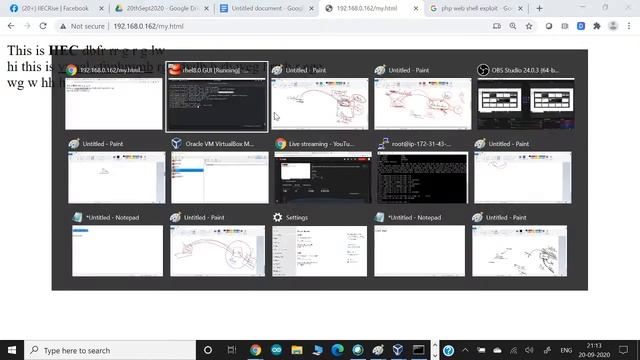
Task: Select the 192.168.0.162/my.html browser tab
Action: [367, 8]
